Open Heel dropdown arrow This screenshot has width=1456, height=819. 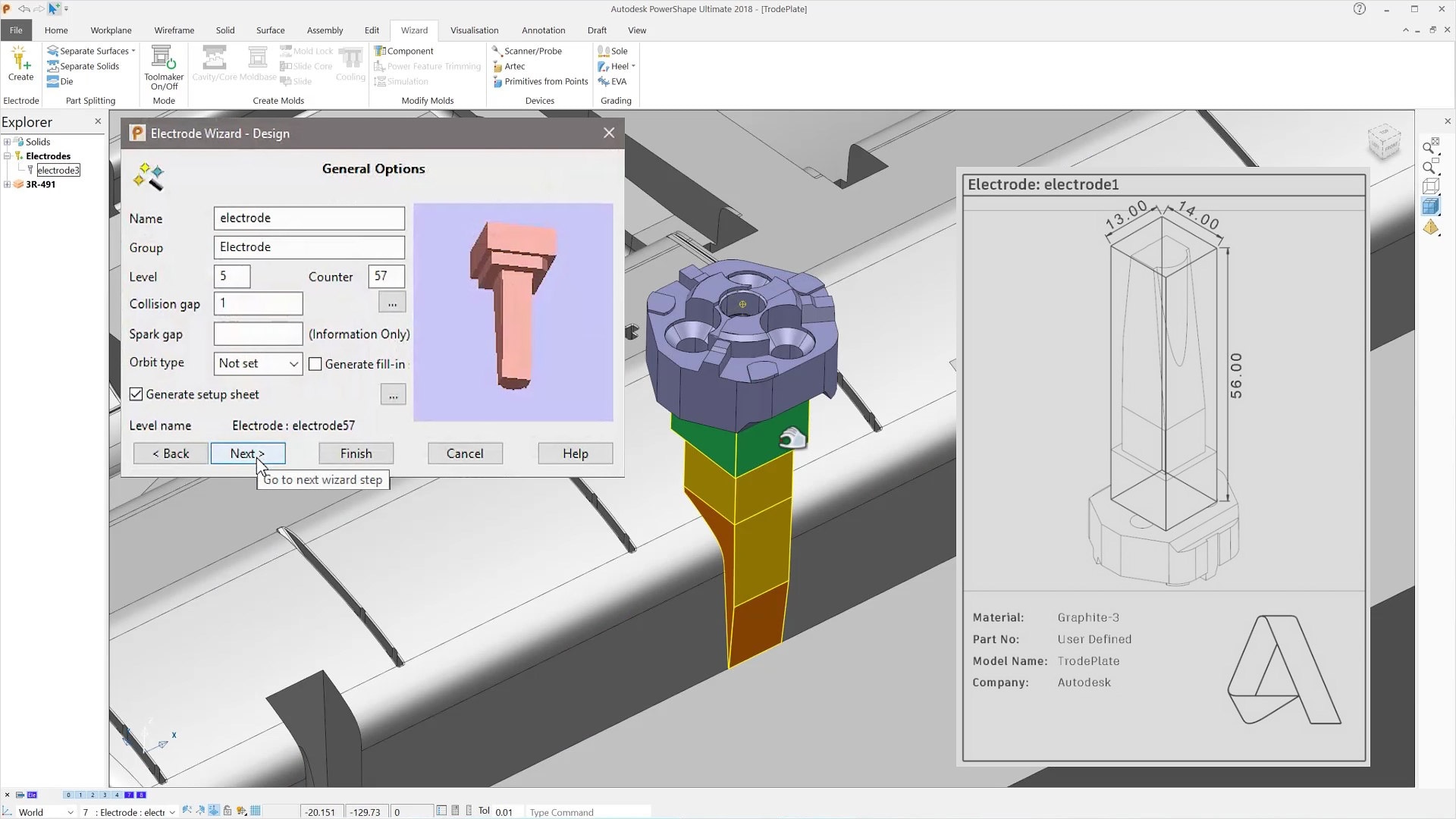tap(633, 66)
